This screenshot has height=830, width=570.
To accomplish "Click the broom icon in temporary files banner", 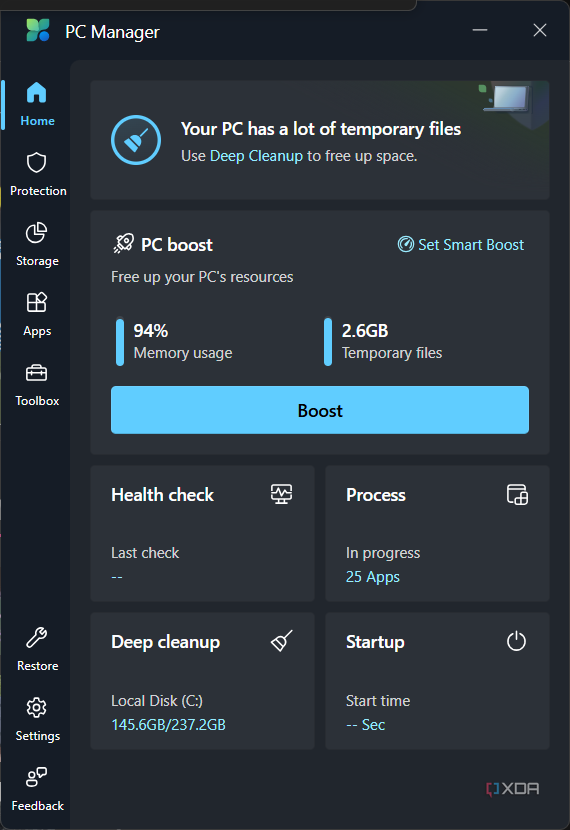I will click(136, 140).
